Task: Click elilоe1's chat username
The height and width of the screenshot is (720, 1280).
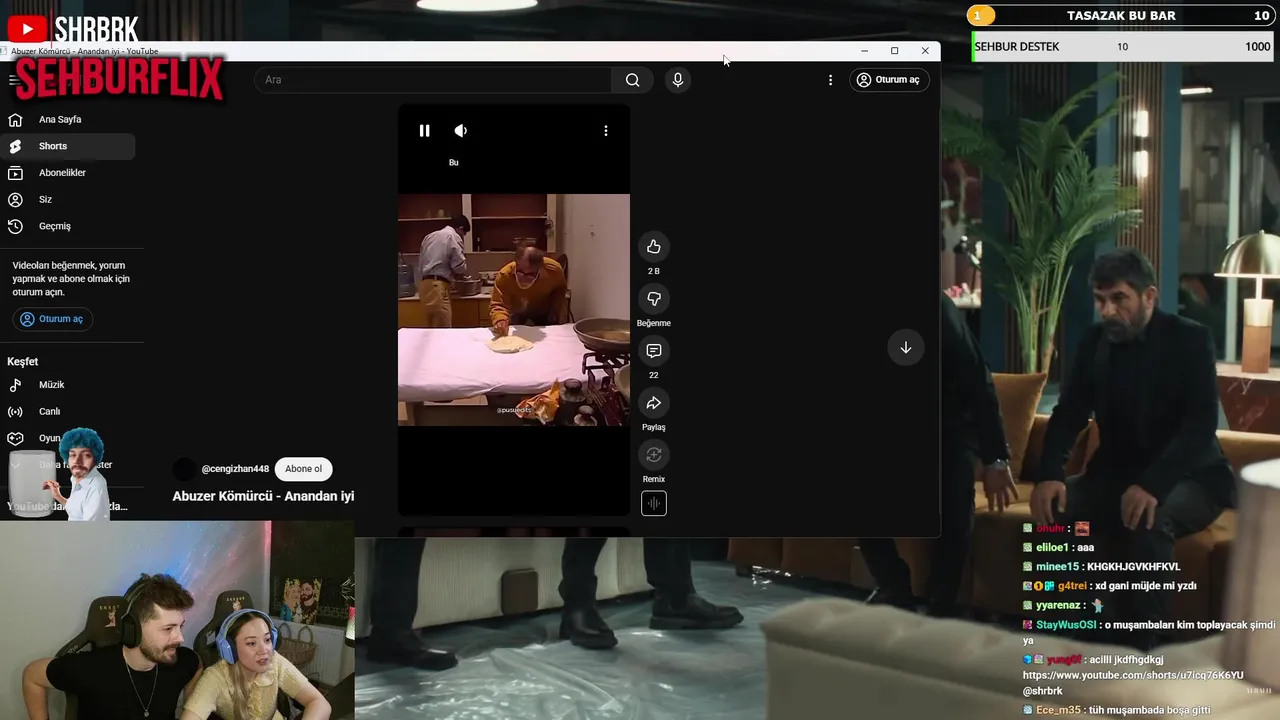Action: click(x=1052, y=548)
